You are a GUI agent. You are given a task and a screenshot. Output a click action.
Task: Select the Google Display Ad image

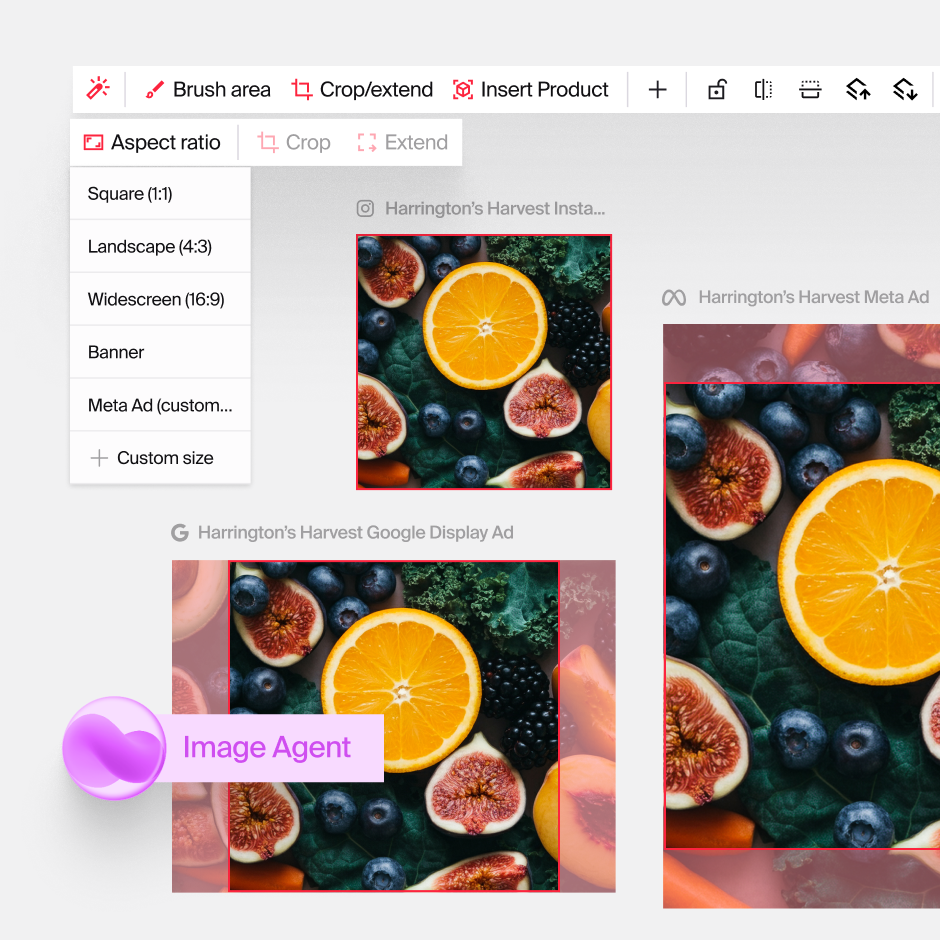[x=394, y=726]
